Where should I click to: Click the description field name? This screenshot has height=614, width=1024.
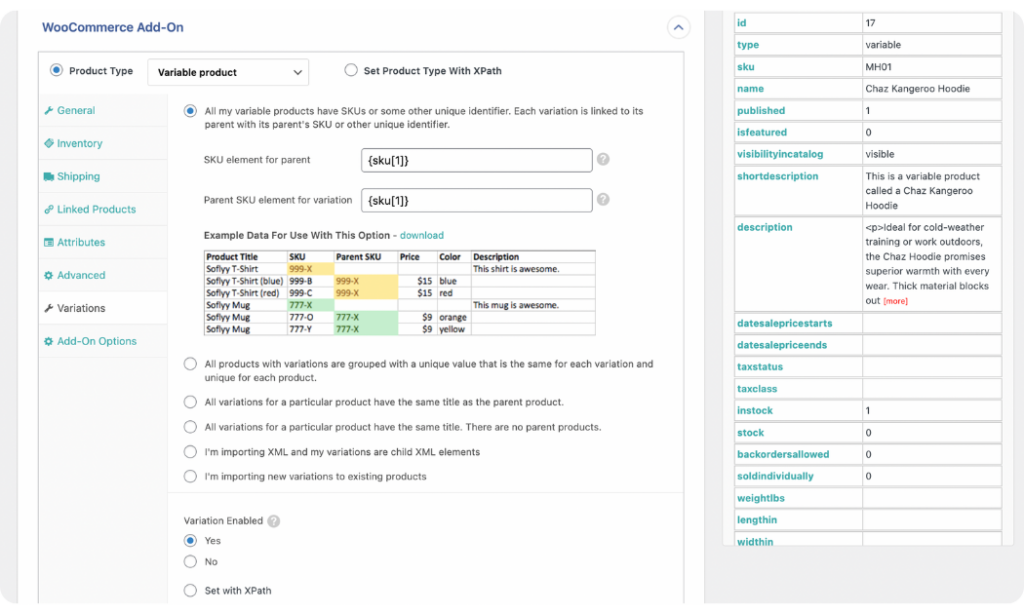tap(765, 227)
